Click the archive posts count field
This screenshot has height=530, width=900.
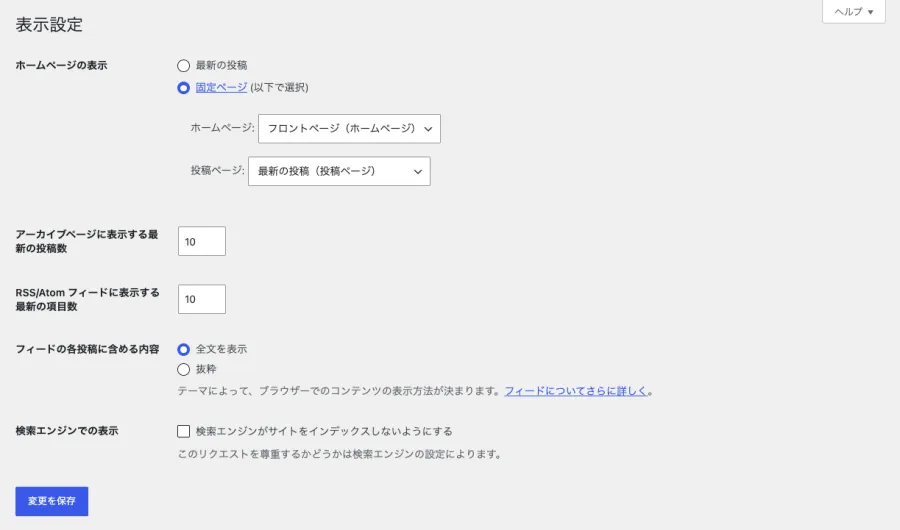(201, 241)
